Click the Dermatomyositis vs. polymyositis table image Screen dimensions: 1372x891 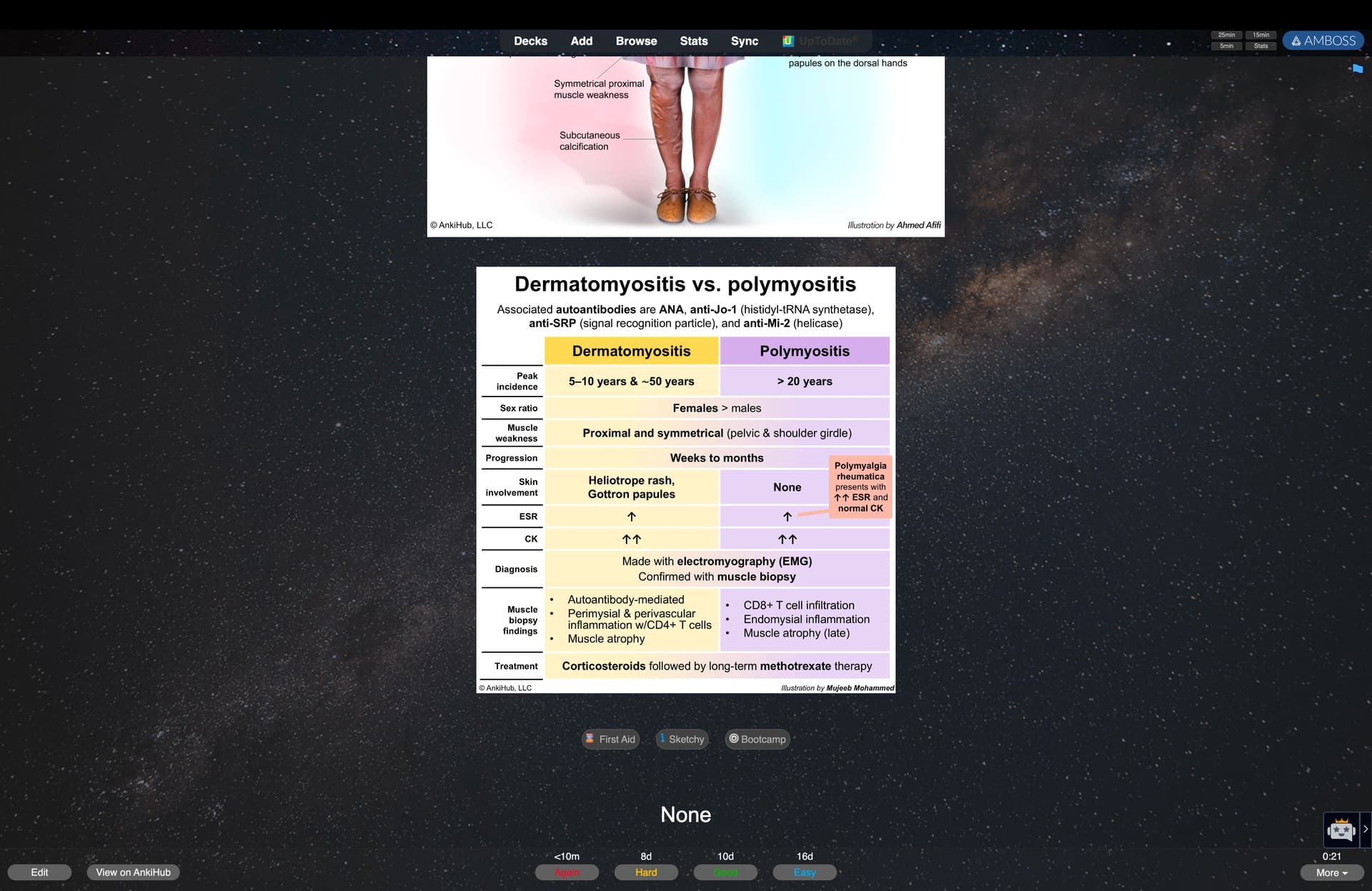point(685,479)
